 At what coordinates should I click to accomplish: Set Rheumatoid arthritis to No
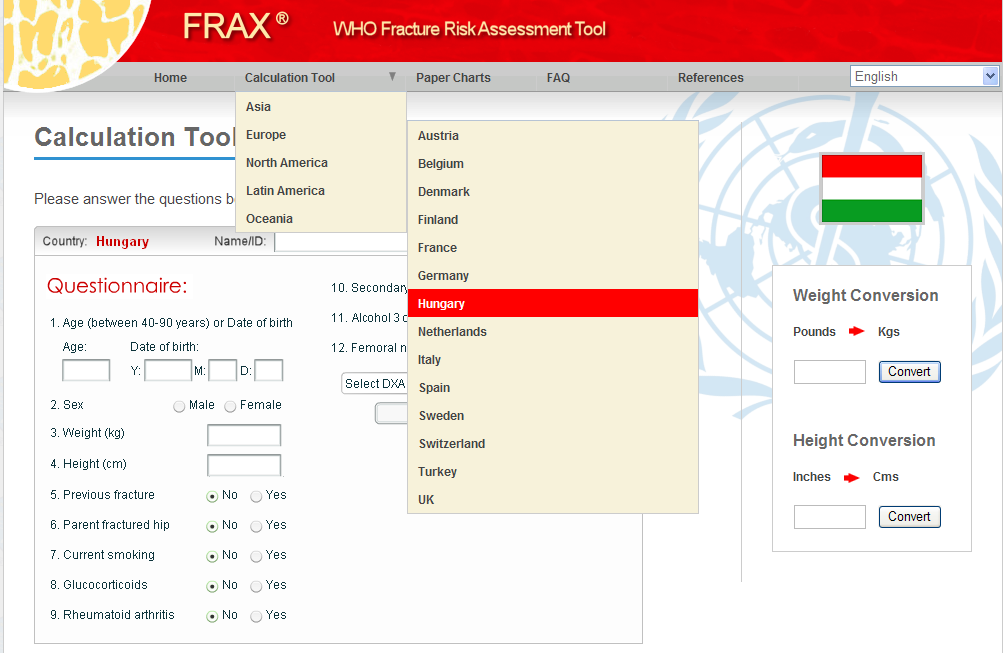coord(212,617)
